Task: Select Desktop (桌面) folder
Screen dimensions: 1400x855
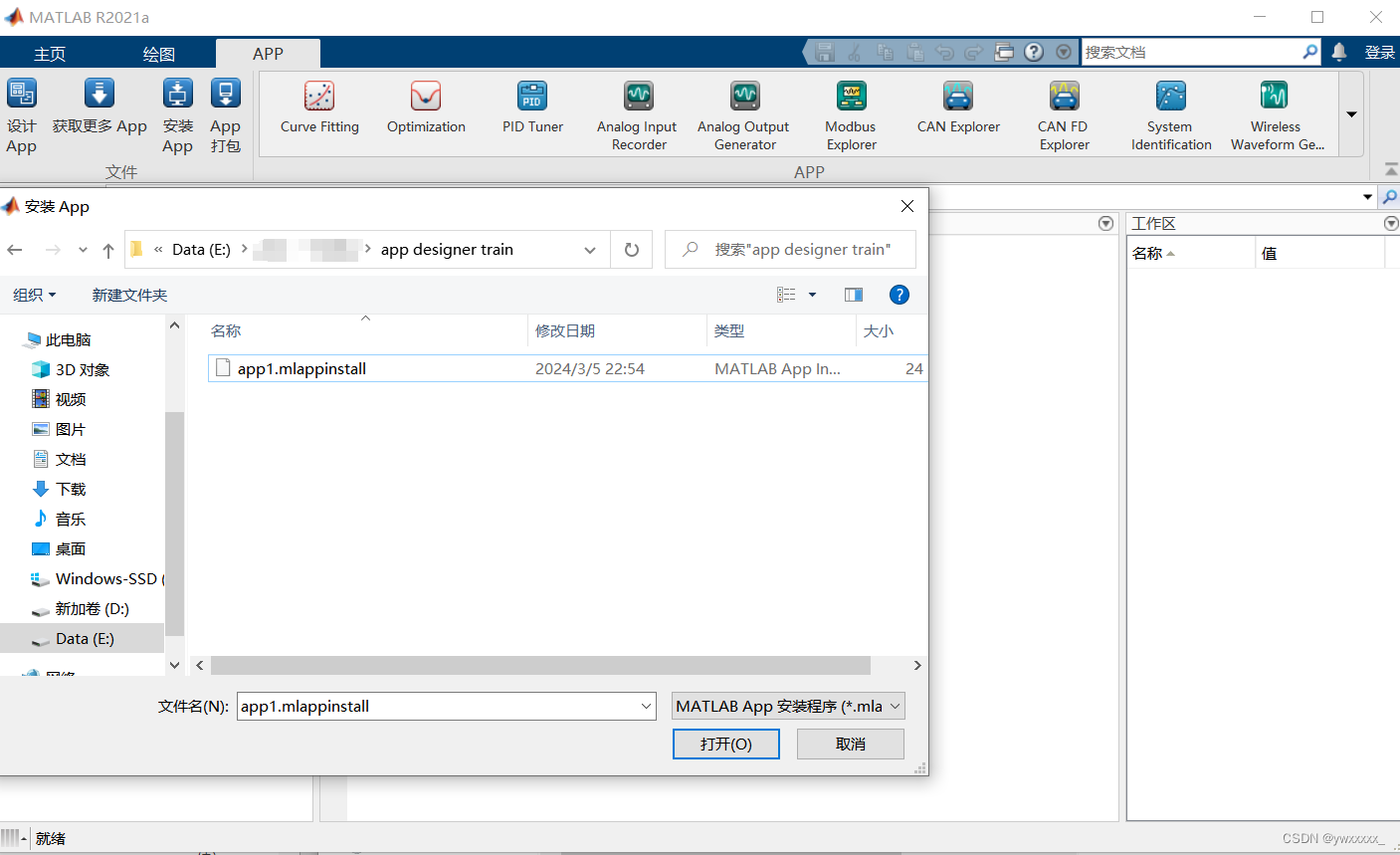Action: [x=60, y=548]
